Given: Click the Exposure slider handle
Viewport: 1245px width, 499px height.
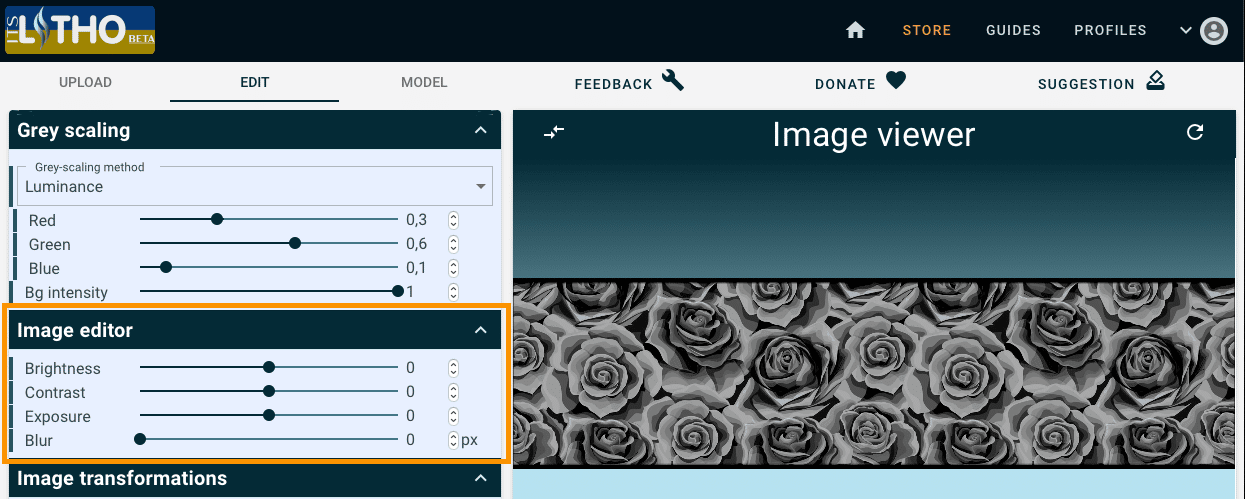Looking at the screenshot, I should tap(269, 416).
